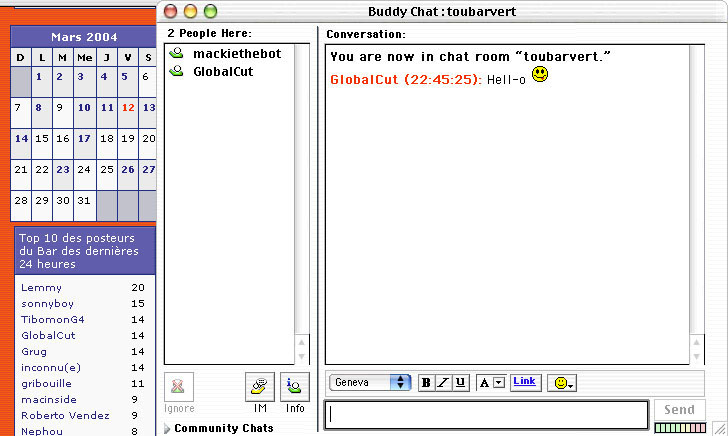The height and width of the screenshot is (436, 728).
Task: Click the smiley face in the conversation
Action: coord(540,74)
